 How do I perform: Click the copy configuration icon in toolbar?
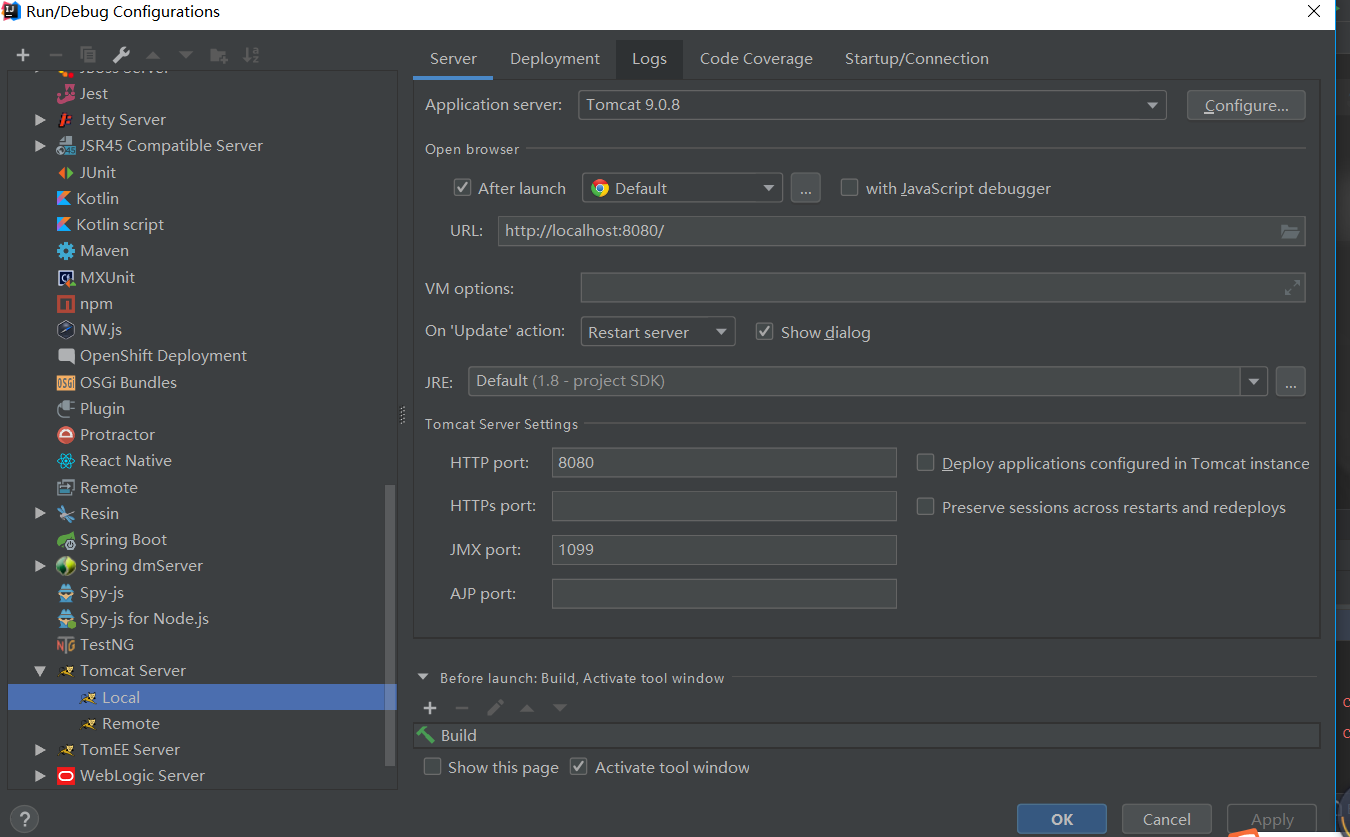coord(88,55)
